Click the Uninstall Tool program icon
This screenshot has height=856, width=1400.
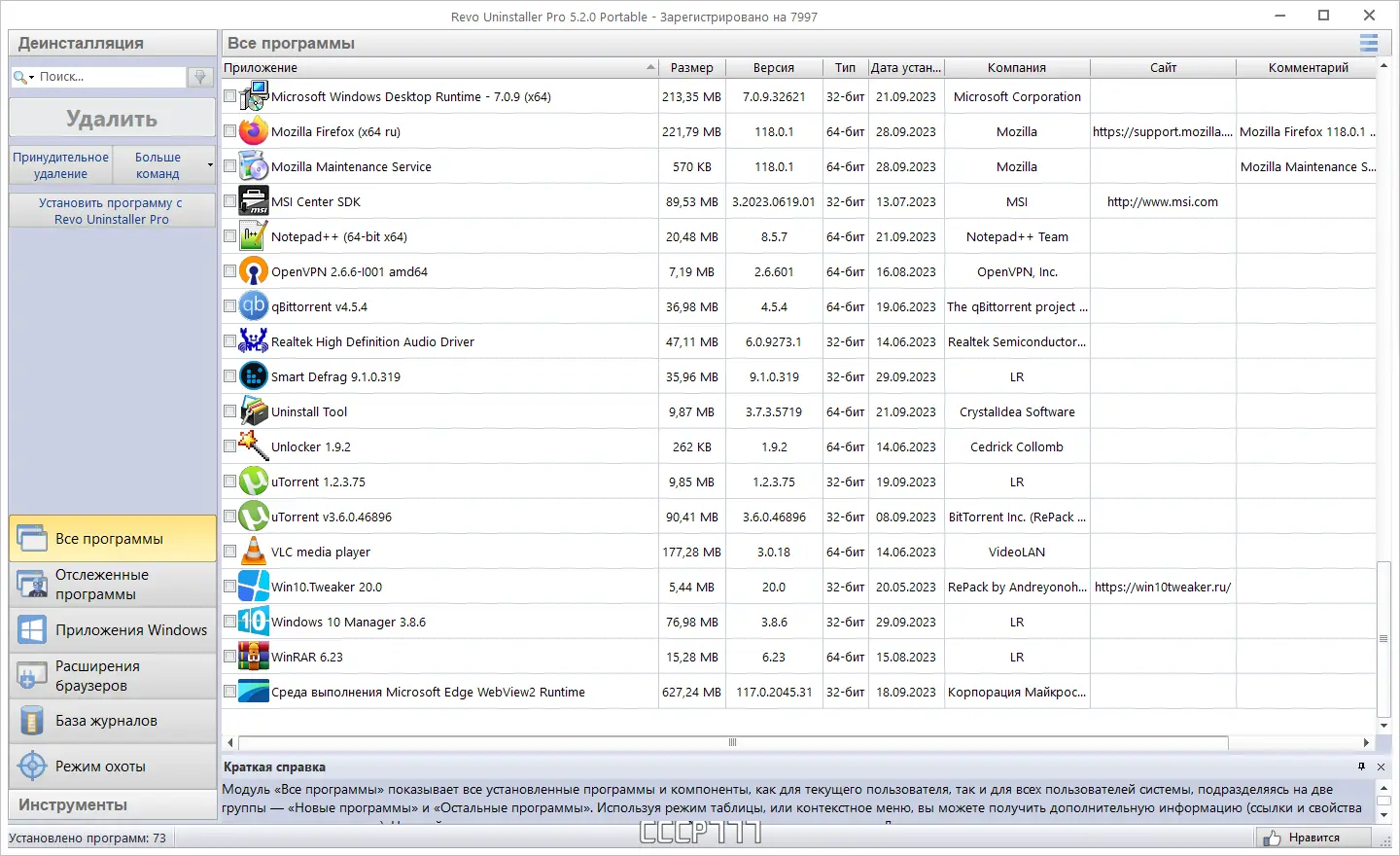pyautogui.click(x=254, y=411)
